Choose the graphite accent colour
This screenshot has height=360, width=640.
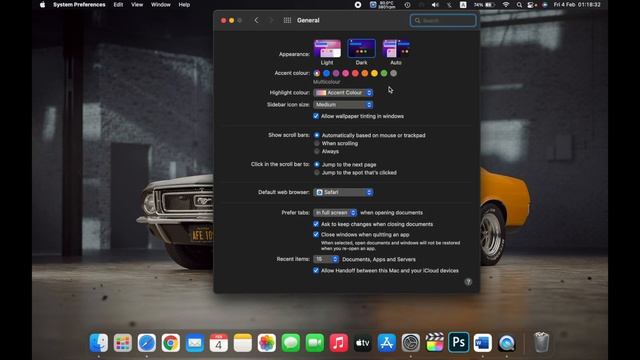point(393,73)
